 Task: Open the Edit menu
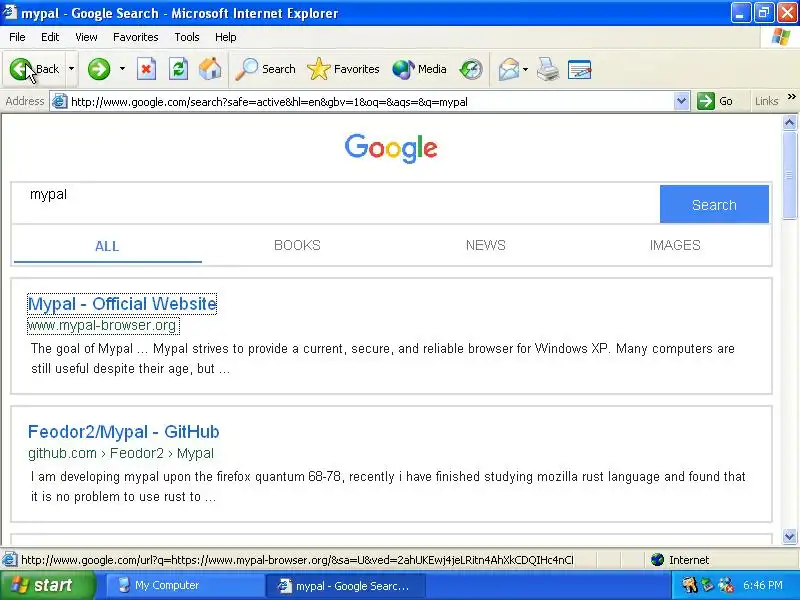50,37
